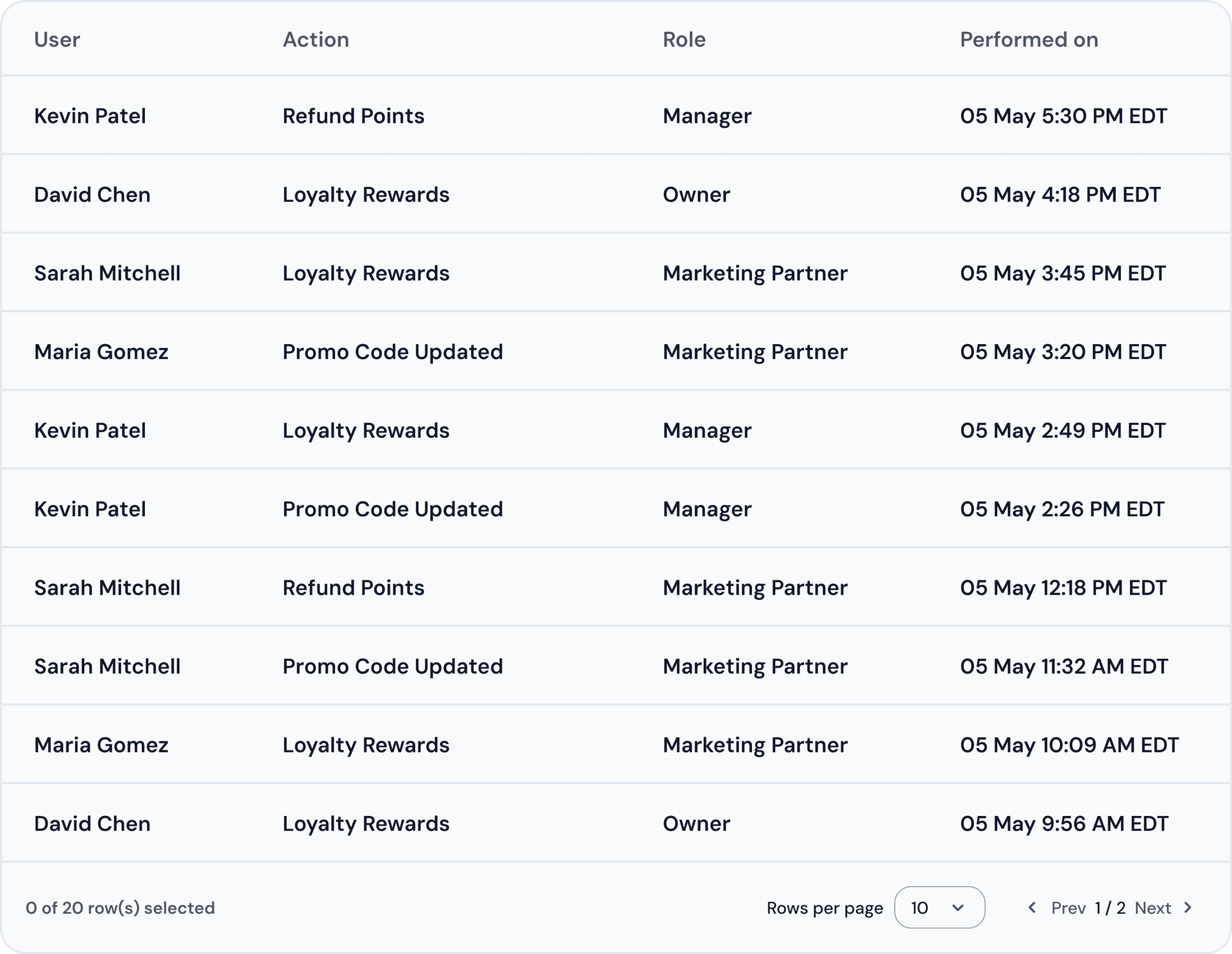1232x954 pixels.
Task: Click Owner role in the 9:56 AM row
Action: [696, 824]
